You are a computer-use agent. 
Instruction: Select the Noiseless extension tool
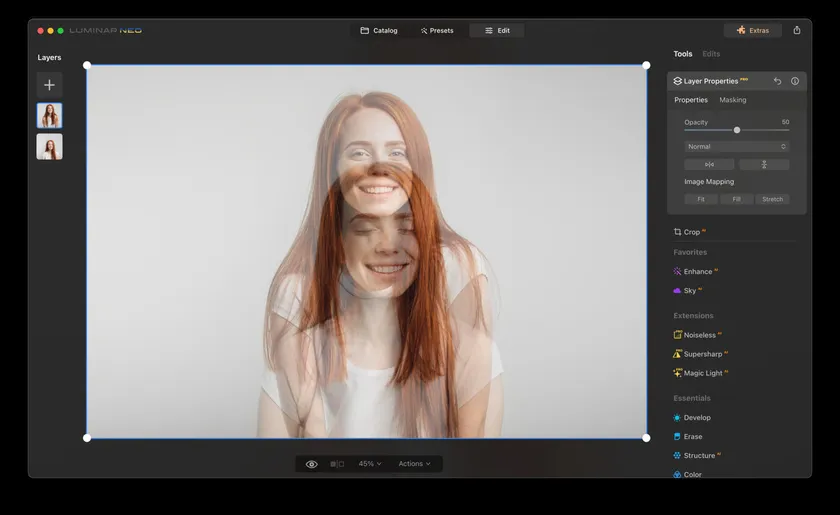click(x=699, y=335)
